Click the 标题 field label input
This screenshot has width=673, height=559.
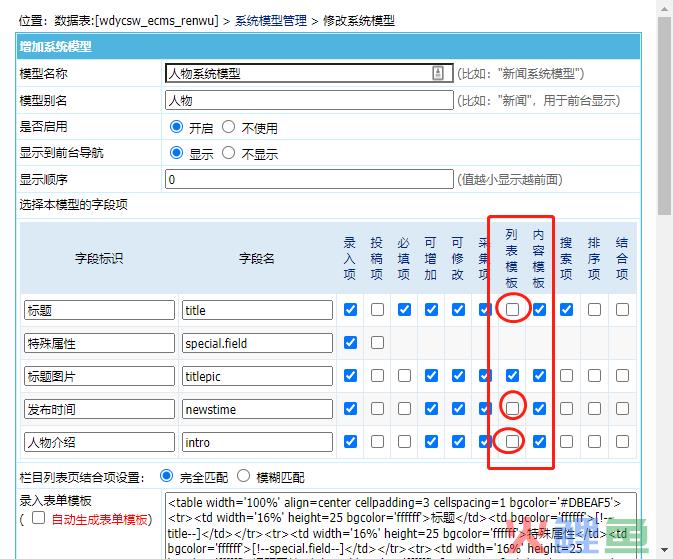coord(100,310)
